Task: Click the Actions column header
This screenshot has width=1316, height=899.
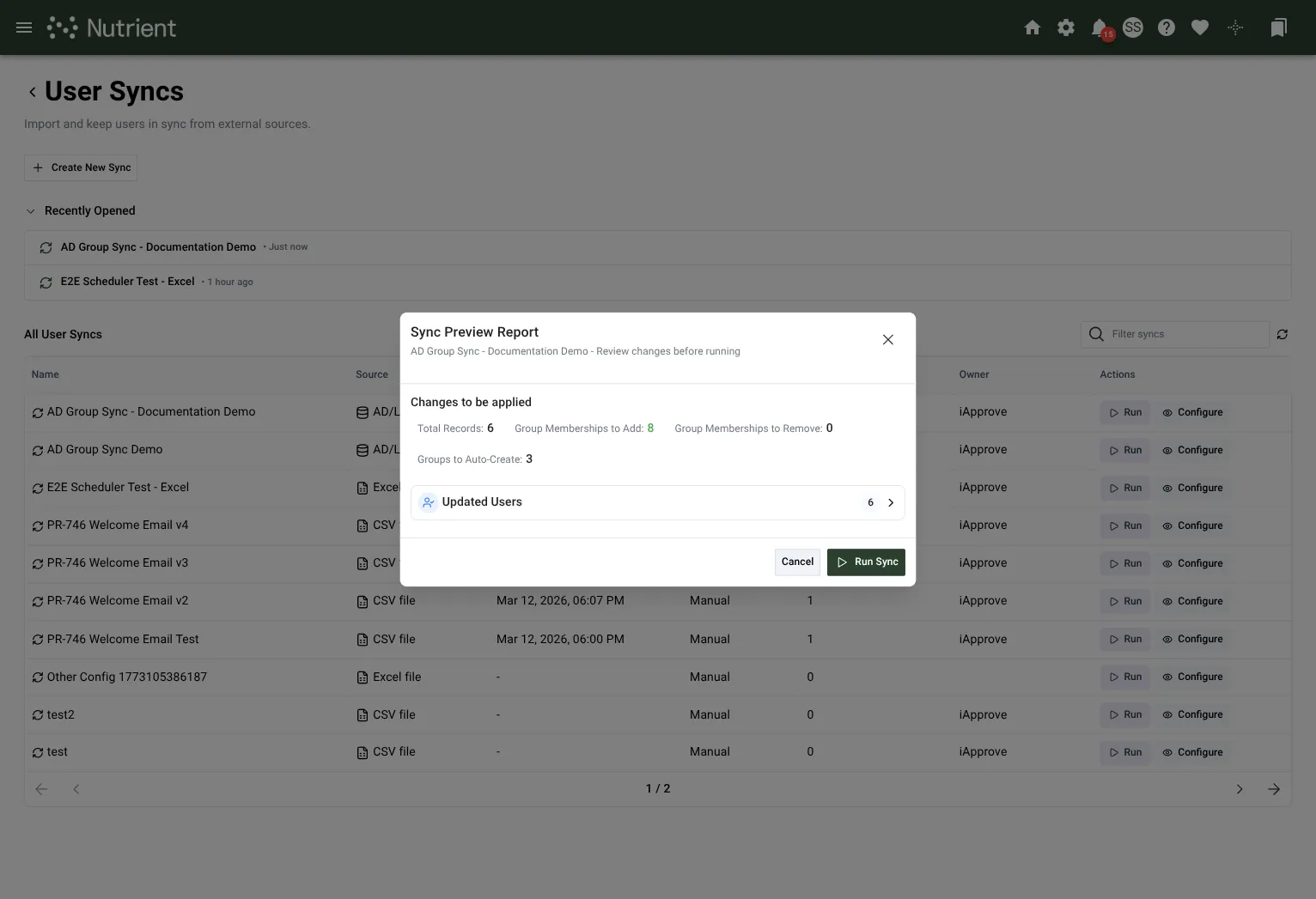Action: [1118, 374]
